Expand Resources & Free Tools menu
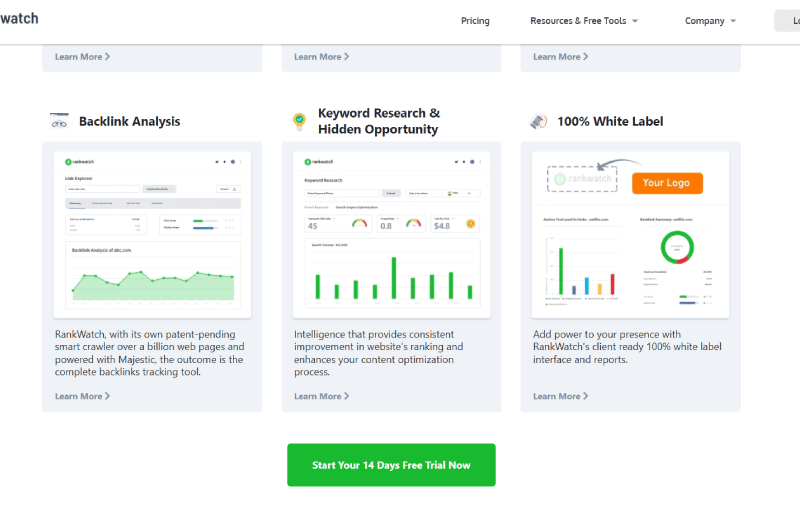 coord(584,21)
